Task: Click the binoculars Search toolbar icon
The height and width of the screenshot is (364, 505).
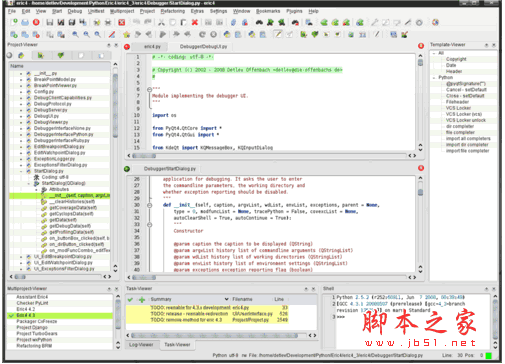Action: click(259, 22)
